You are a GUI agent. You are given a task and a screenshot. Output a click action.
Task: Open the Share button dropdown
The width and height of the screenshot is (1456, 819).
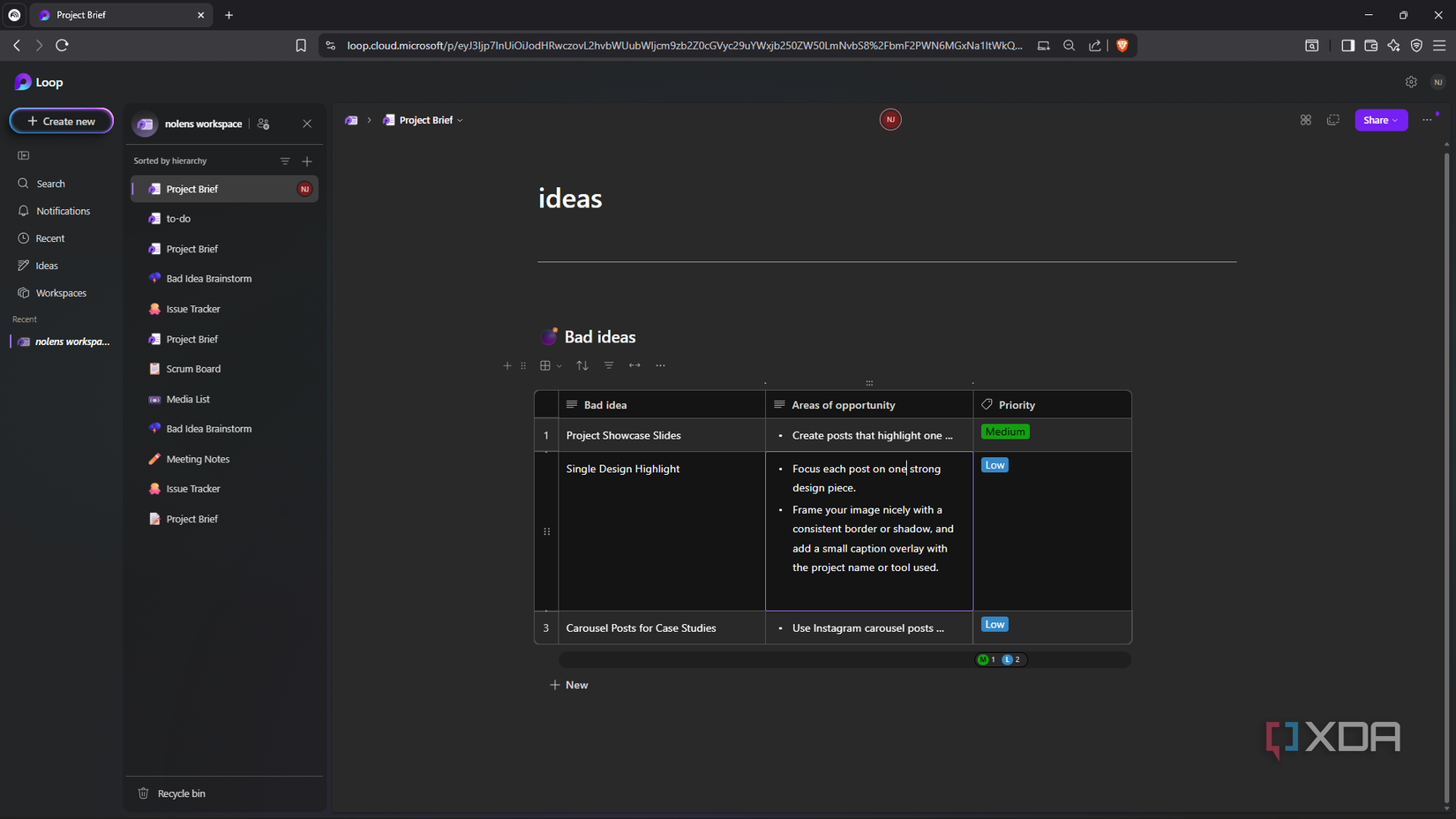click(1381, 120)
